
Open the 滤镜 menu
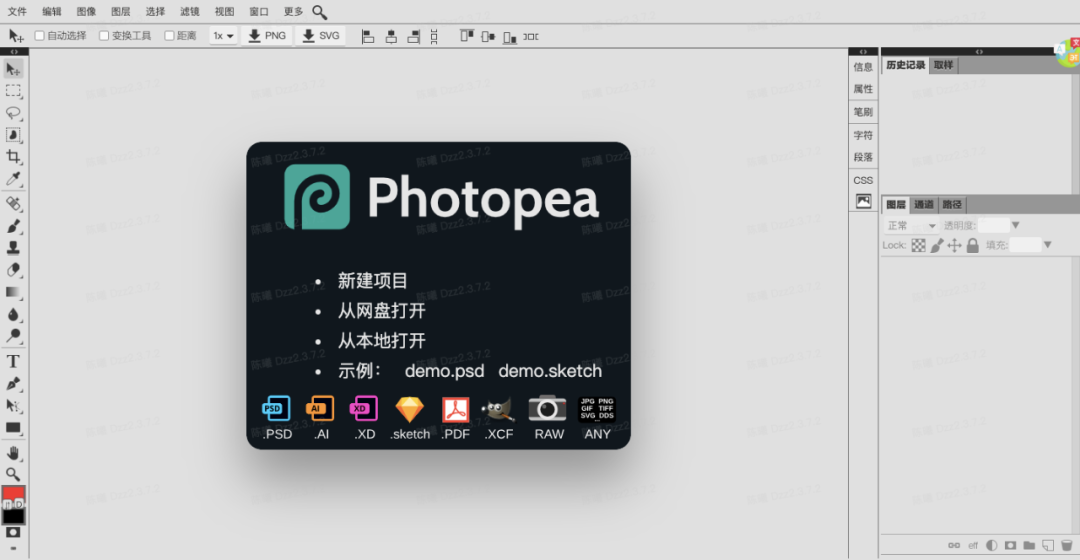click(189, 12)
